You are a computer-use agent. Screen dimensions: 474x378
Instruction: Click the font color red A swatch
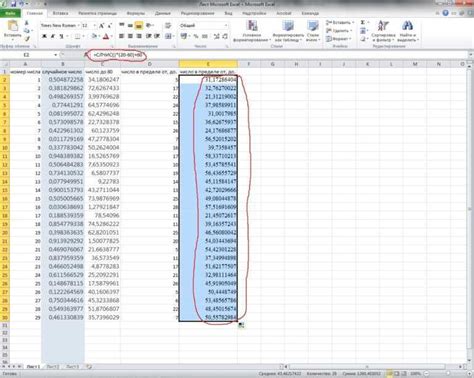point(106,36)
